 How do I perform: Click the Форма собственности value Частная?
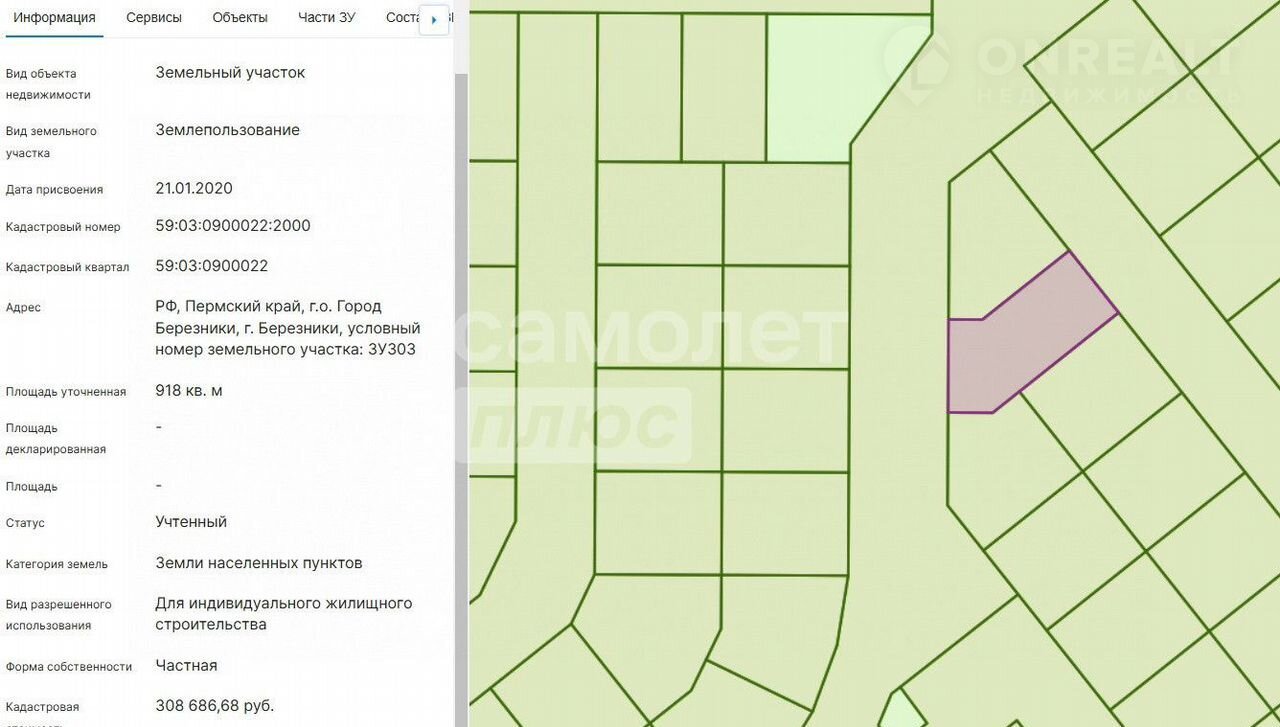coord(186,666)
